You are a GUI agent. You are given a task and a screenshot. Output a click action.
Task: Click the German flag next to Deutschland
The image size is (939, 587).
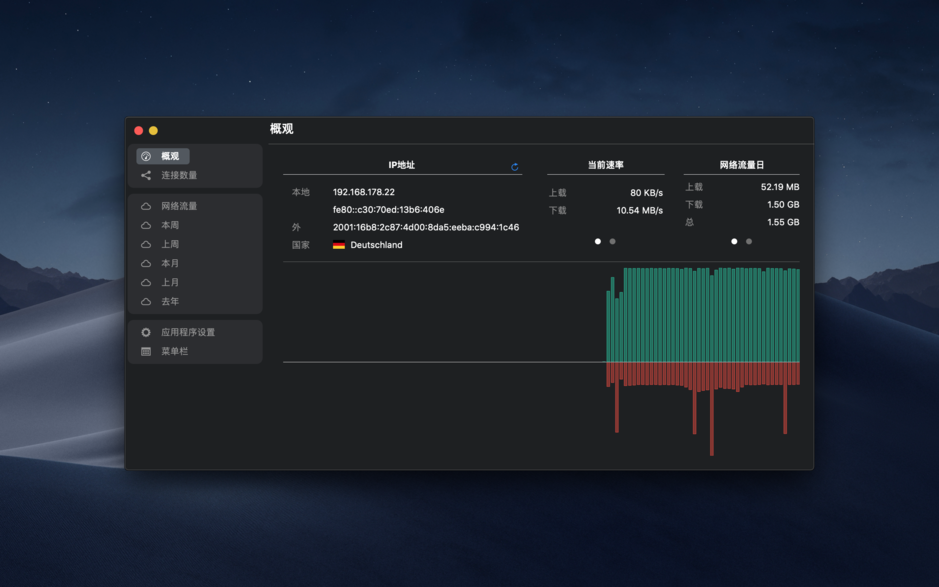coord(339,244)
